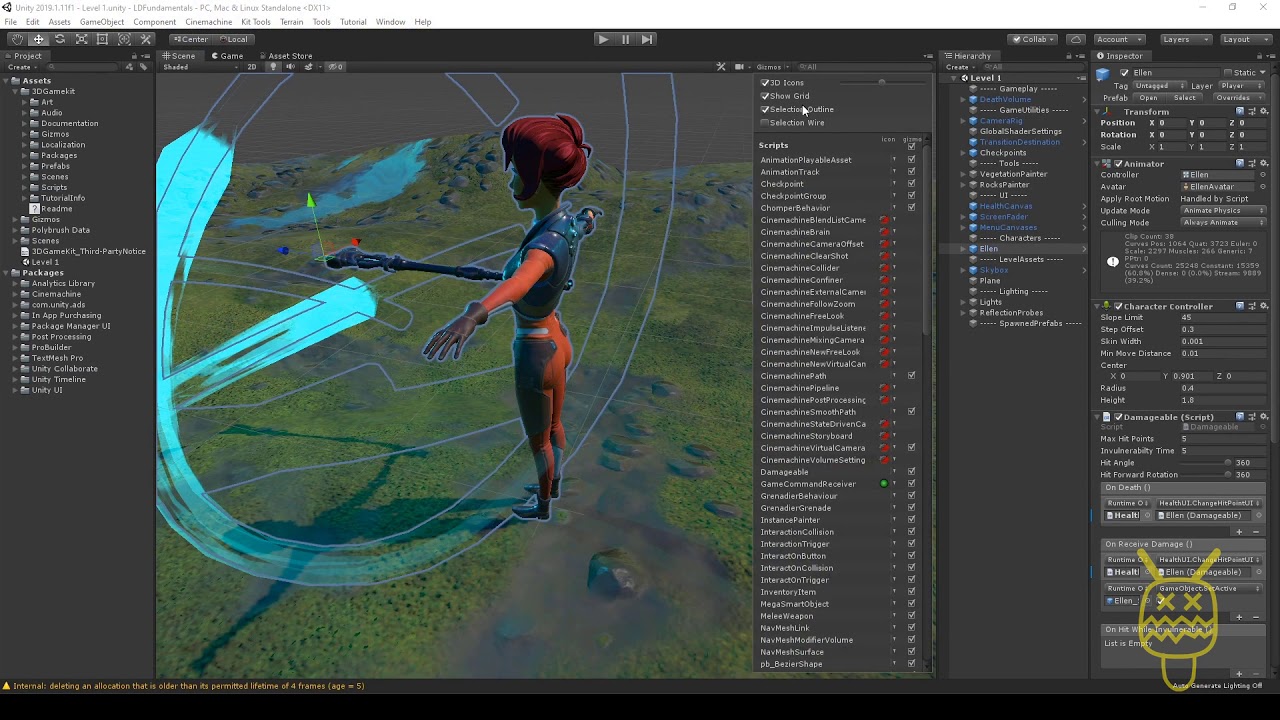Image resolution: width=1280 pixels, height=720 pixels.
Task: Switch to the Game tab
Action: 227,56
